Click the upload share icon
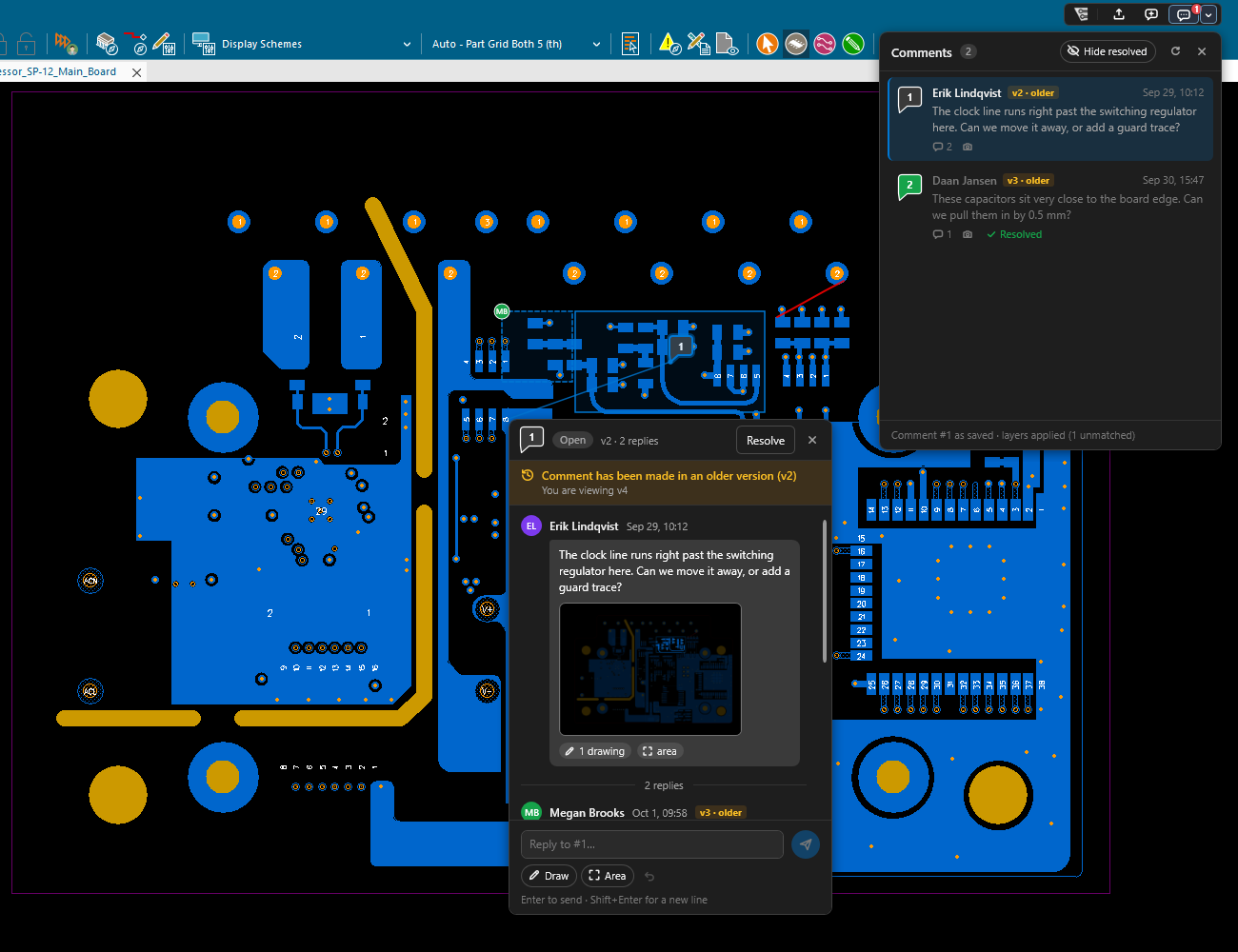This screenshot has width=1238, height=952. click(1119, 14)
